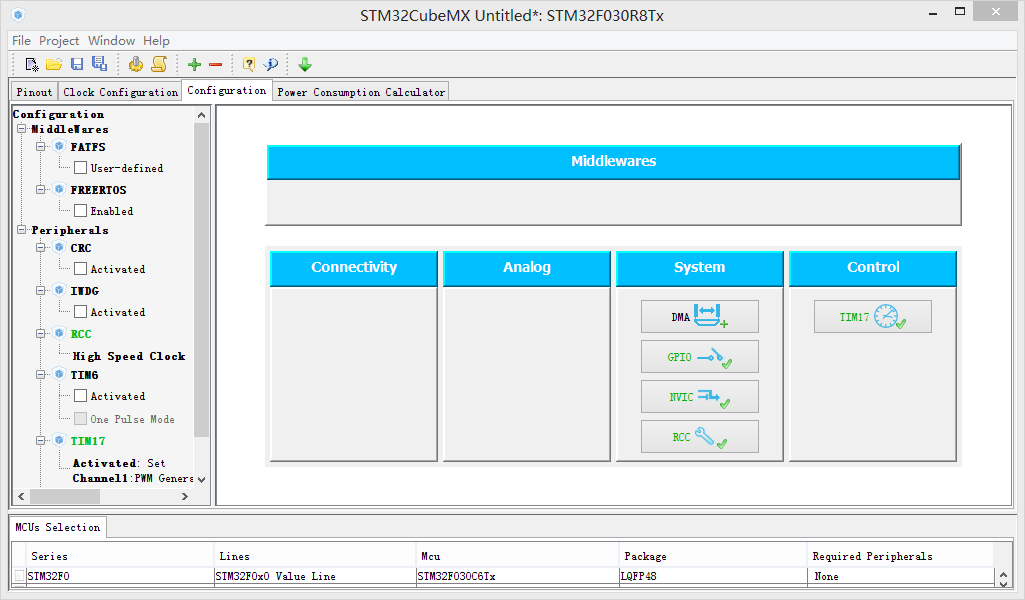
Task: Select the MCUs Selection tab
Action: [x=58, y=527]
